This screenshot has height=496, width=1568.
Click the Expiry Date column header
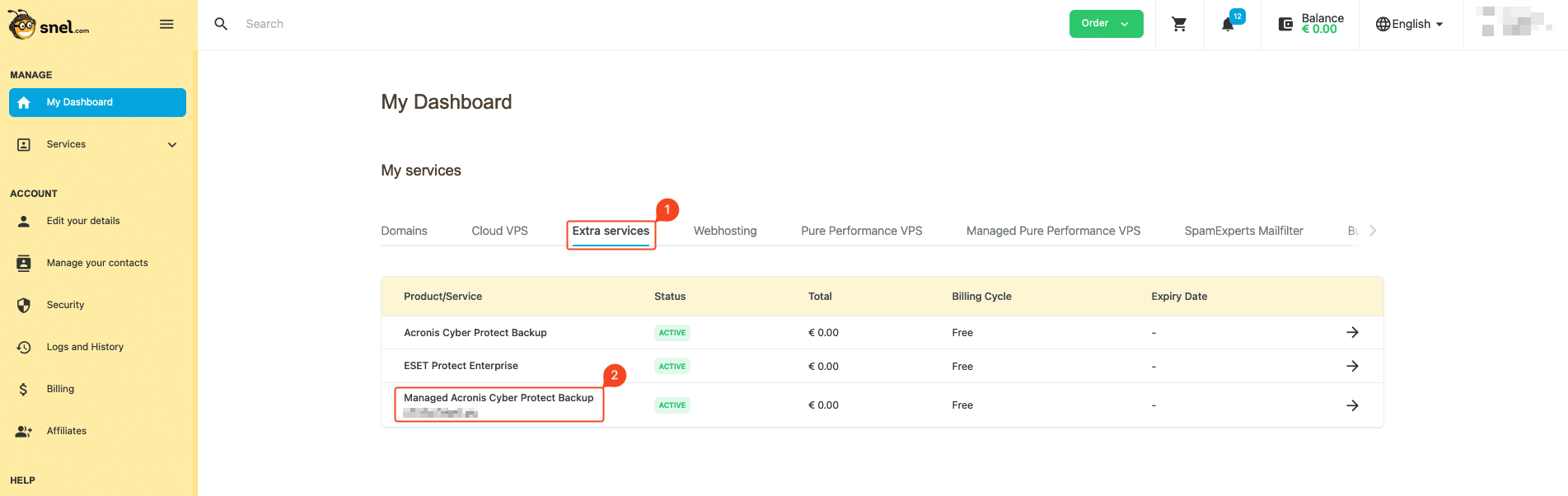[1179, 297]
